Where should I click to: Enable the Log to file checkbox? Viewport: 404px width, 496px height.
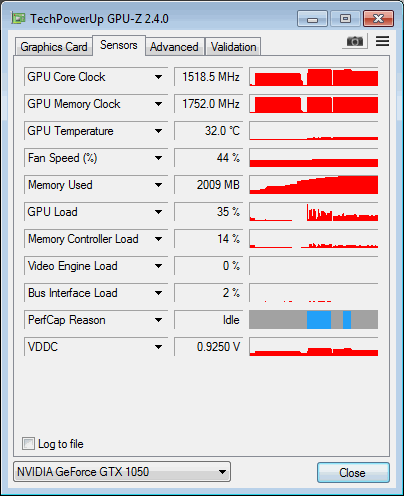coord(28,444)
